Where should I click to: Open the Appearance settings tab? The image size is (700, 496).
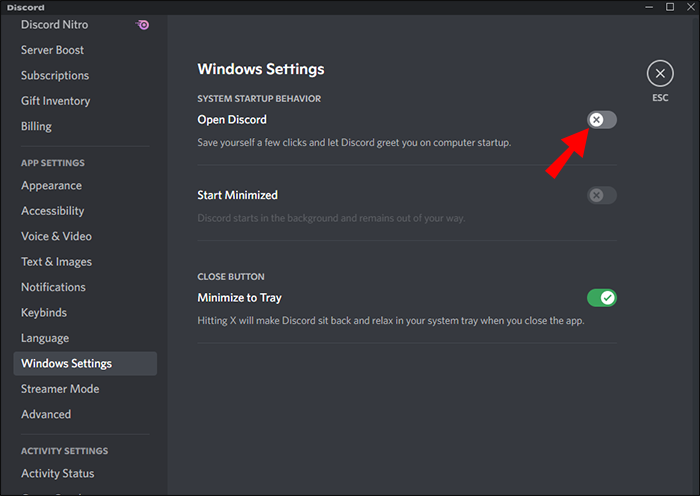[x=52, y=186]
